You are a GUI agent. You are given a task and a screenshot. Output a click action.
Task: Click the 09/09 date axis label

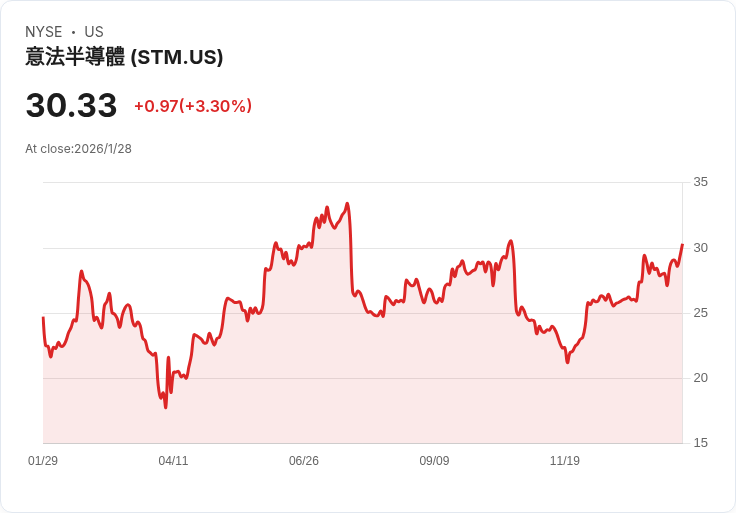(434, 461)
